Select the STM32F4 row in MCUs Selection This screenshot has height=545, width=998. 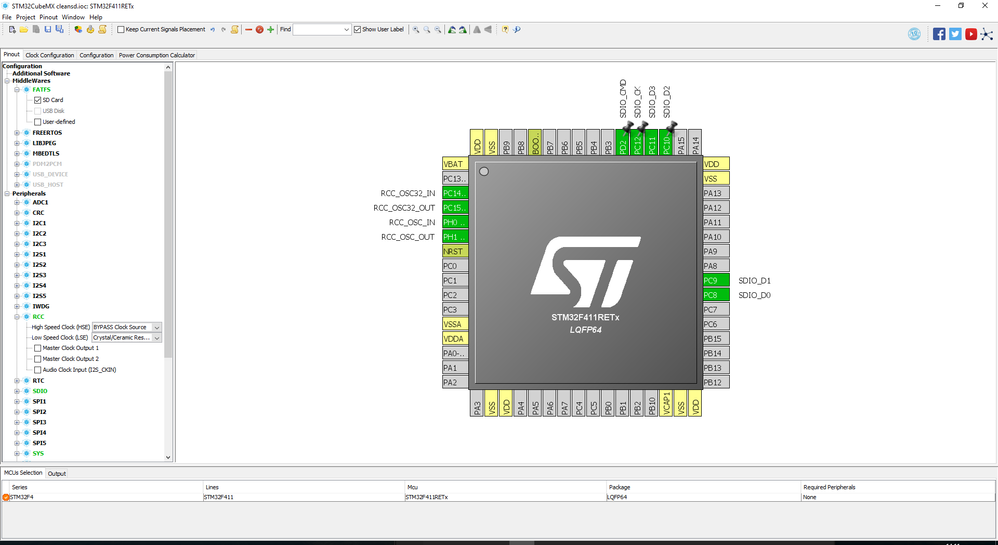tap(499, 497)
